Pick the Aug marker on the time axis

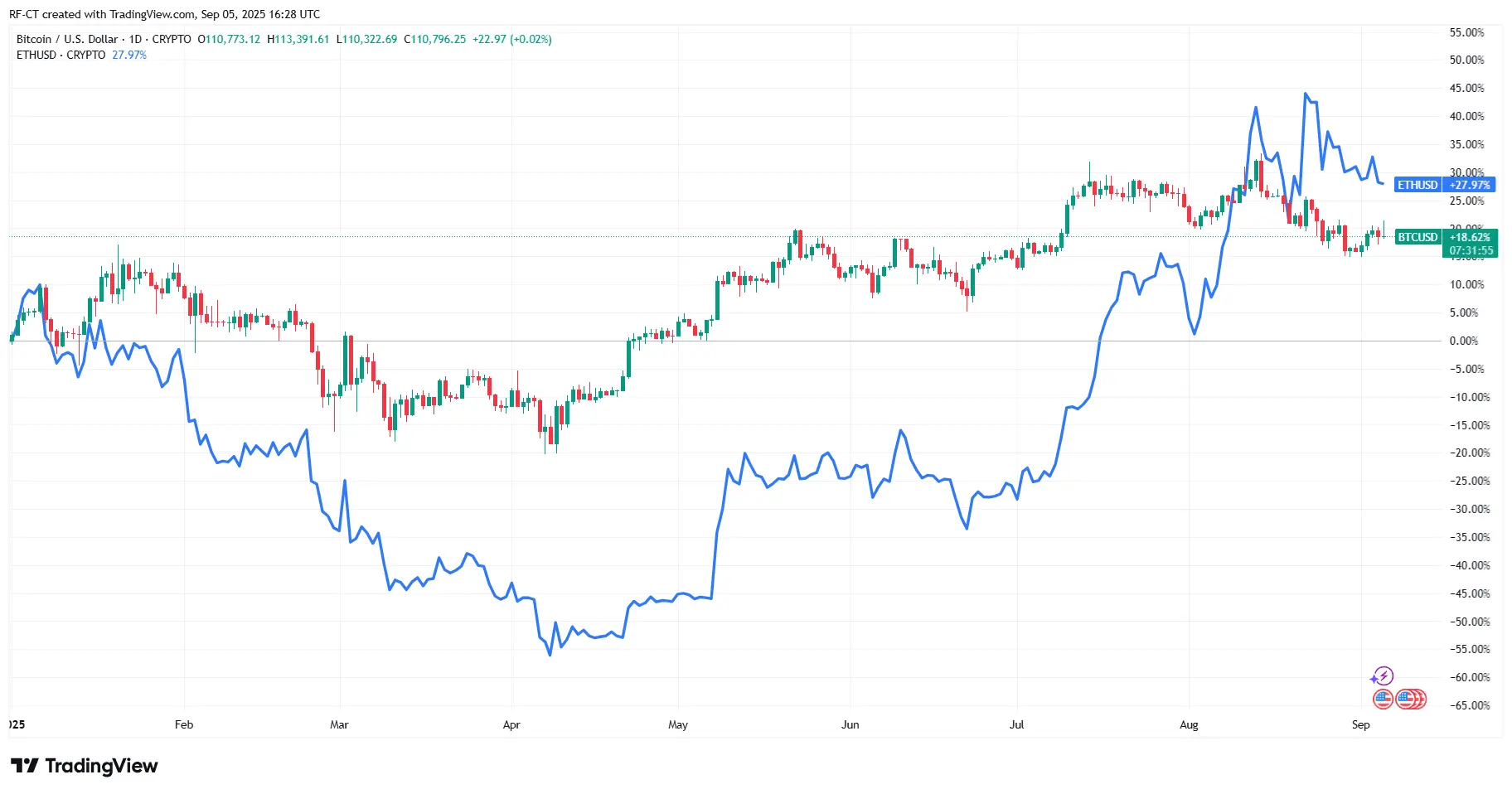coord(1189,724)
